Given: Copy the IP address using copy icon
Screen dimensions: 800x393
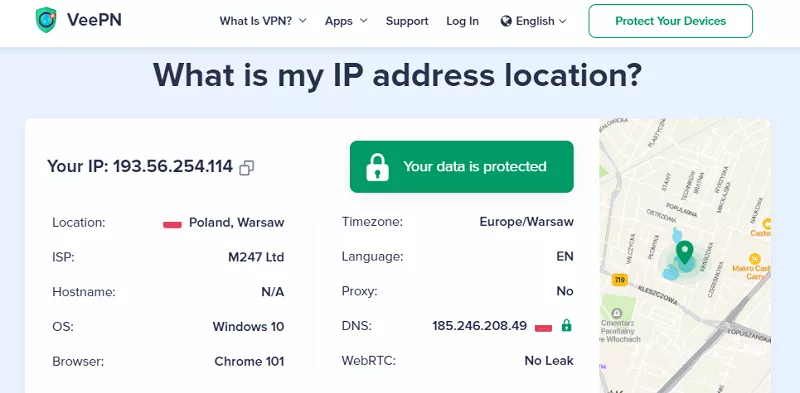Looking at the screenshot, I should pyautogui.click(x=246, y=167).
